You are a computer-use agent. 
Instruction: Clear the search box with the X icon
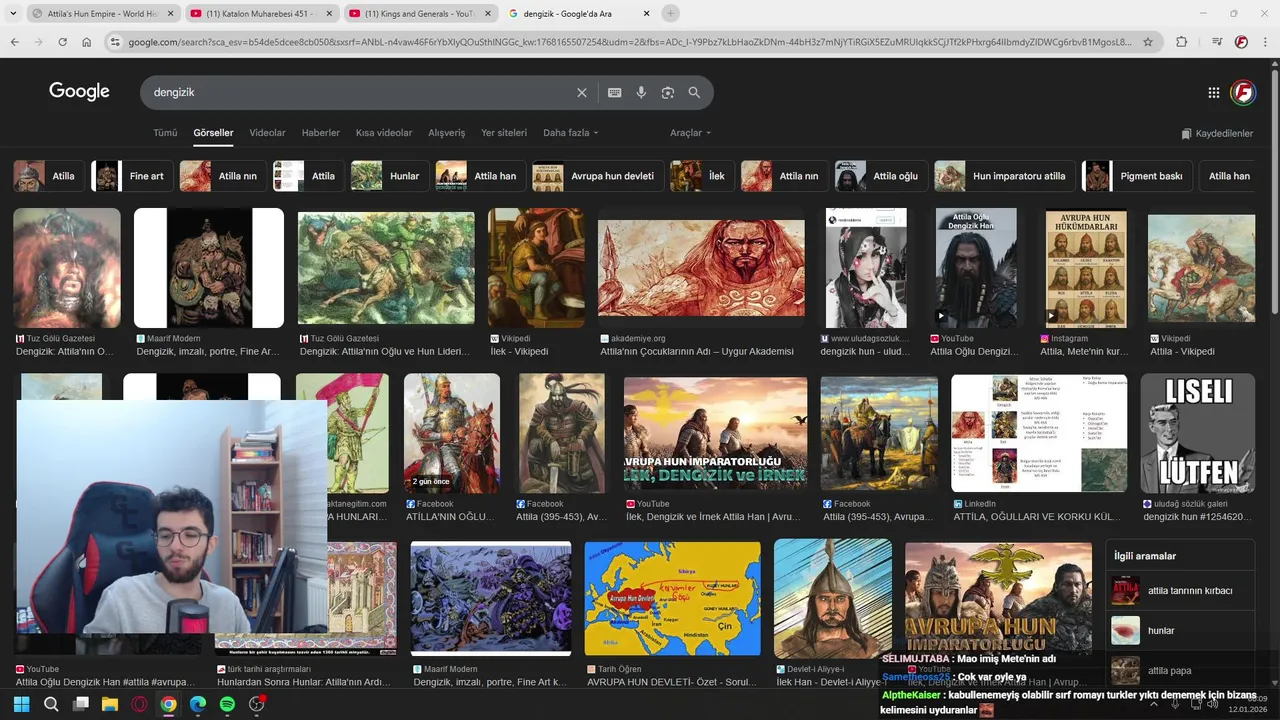pyautogui.click(x=582, y=92)
